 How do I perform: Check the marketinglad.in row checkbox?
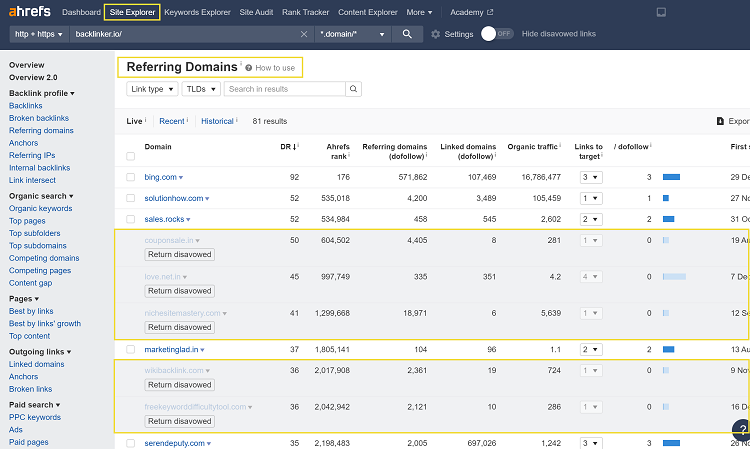click(x=131, y=350)
